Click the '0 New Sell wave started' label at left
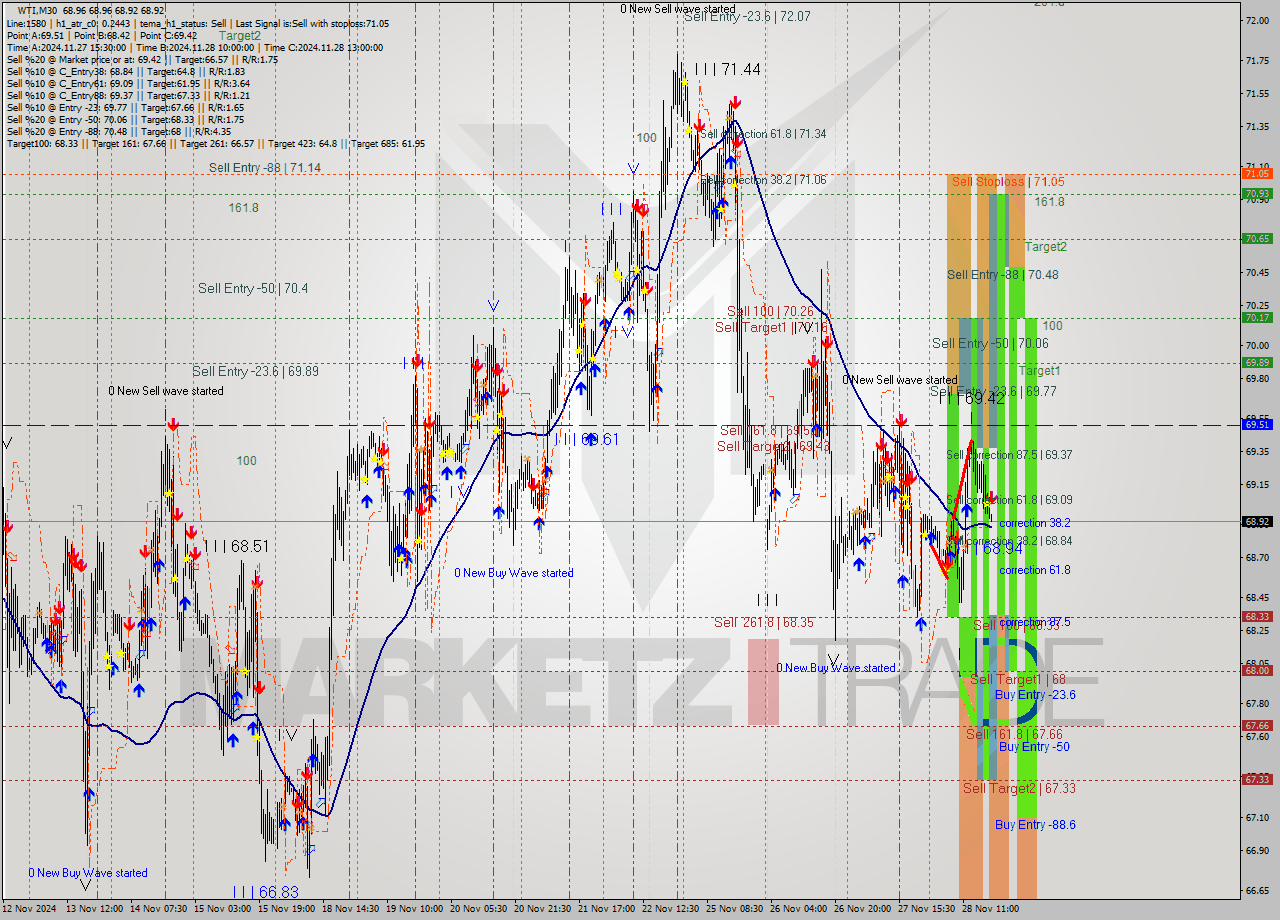The image size is (1280, 920). click(166, 390)
